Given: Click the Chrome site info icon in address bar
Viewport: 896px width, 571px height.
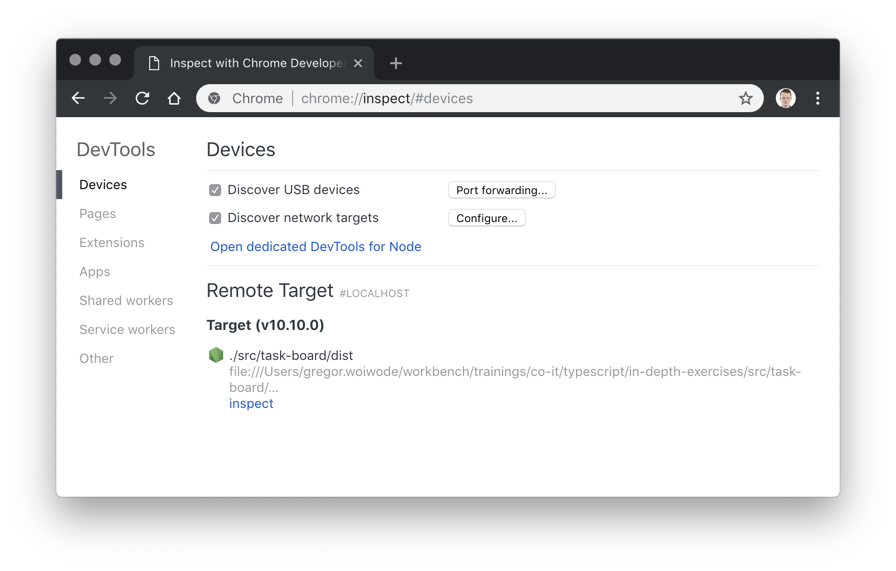Looking at the screenshot, I should click(x=214, y=98).
